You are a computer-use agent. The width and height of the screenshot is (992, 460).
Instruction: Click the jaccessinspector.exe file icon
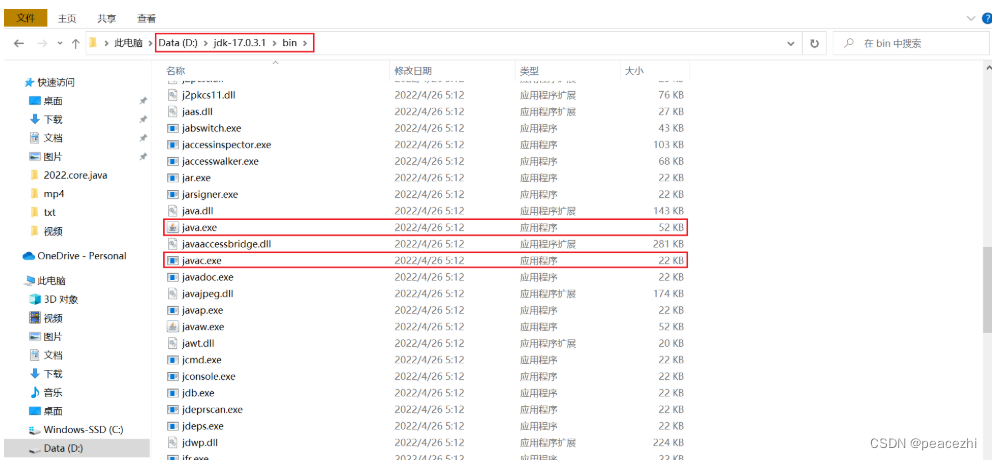173,144
